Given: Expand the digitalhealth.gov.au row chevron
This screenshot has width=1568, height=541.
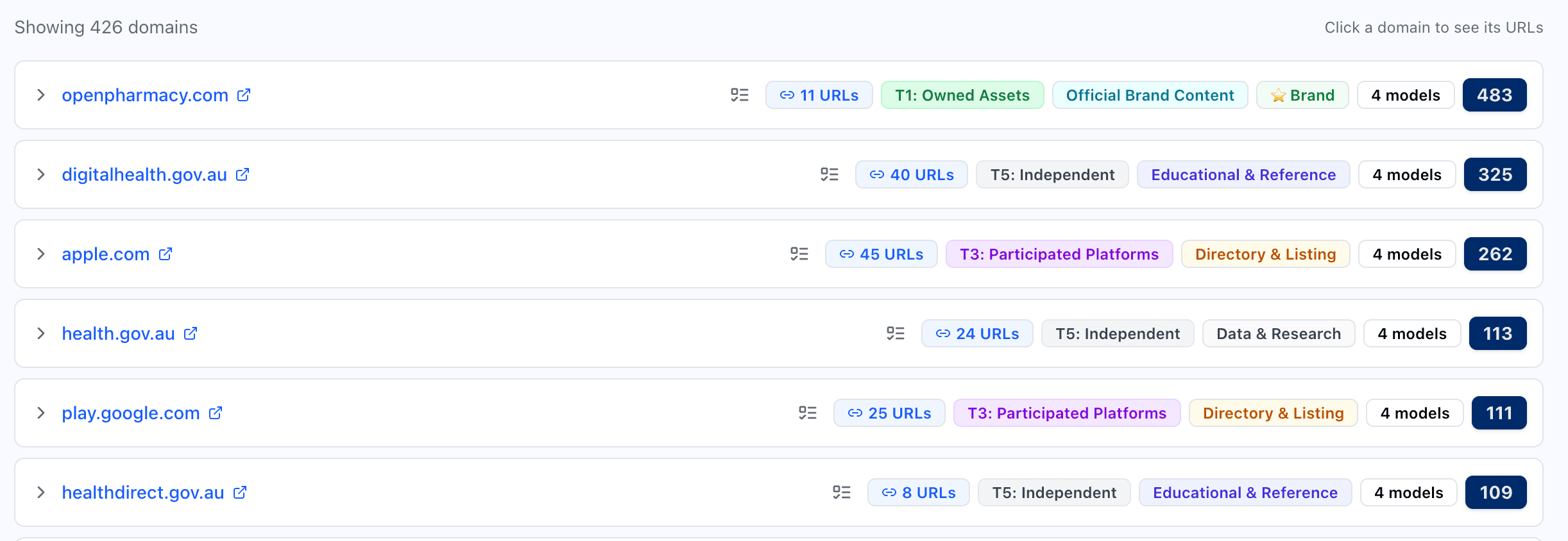Looking at the screenshot, I should coord(41,174).
